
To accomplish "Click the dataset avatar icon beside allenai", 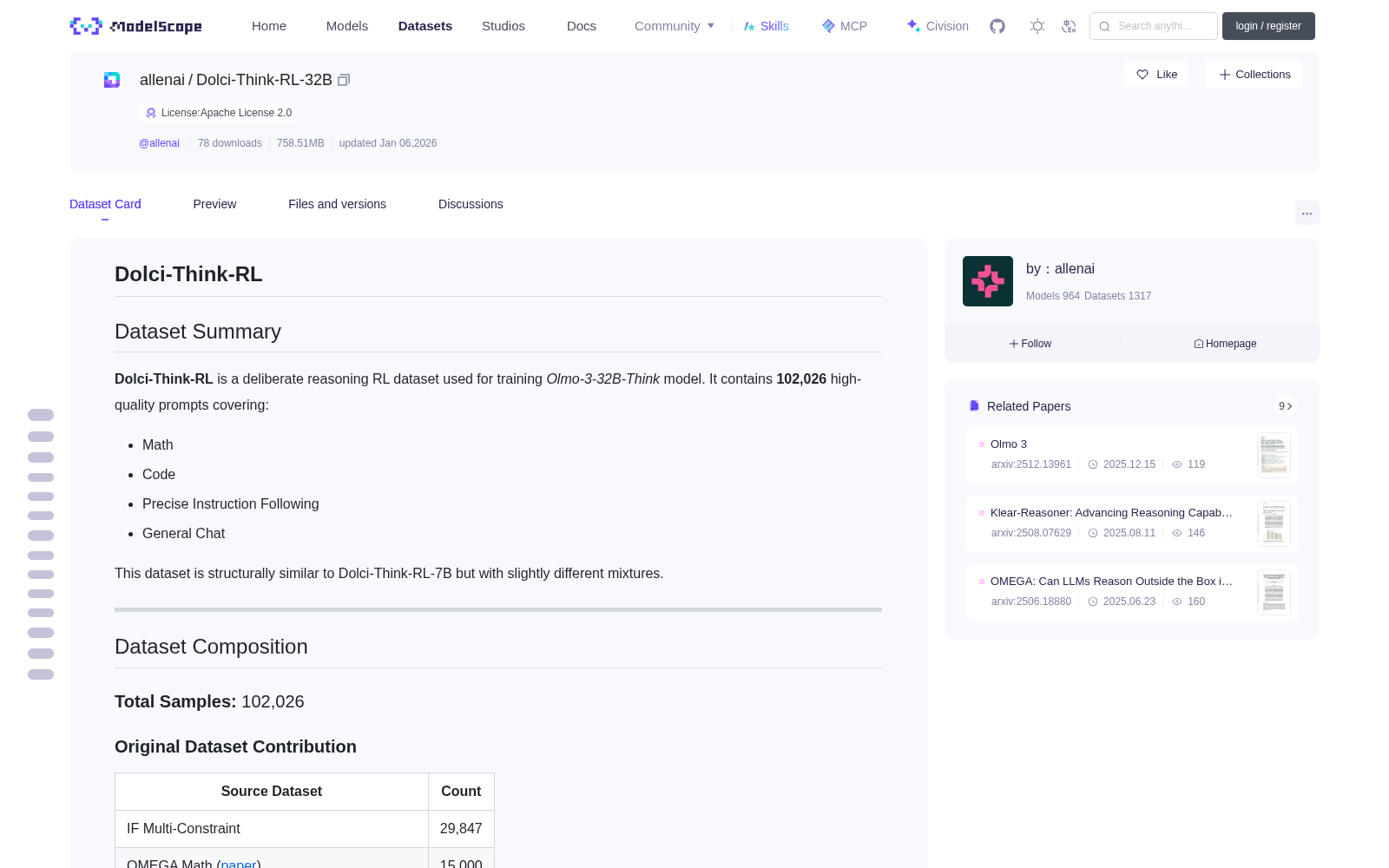I will coord(112,80).
